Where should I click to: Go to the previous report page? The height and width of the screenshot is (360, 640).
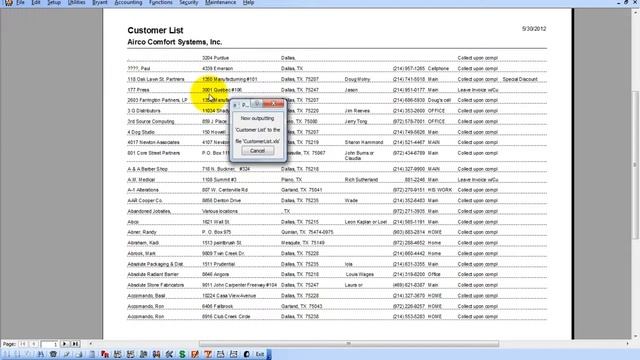[34, 344]
